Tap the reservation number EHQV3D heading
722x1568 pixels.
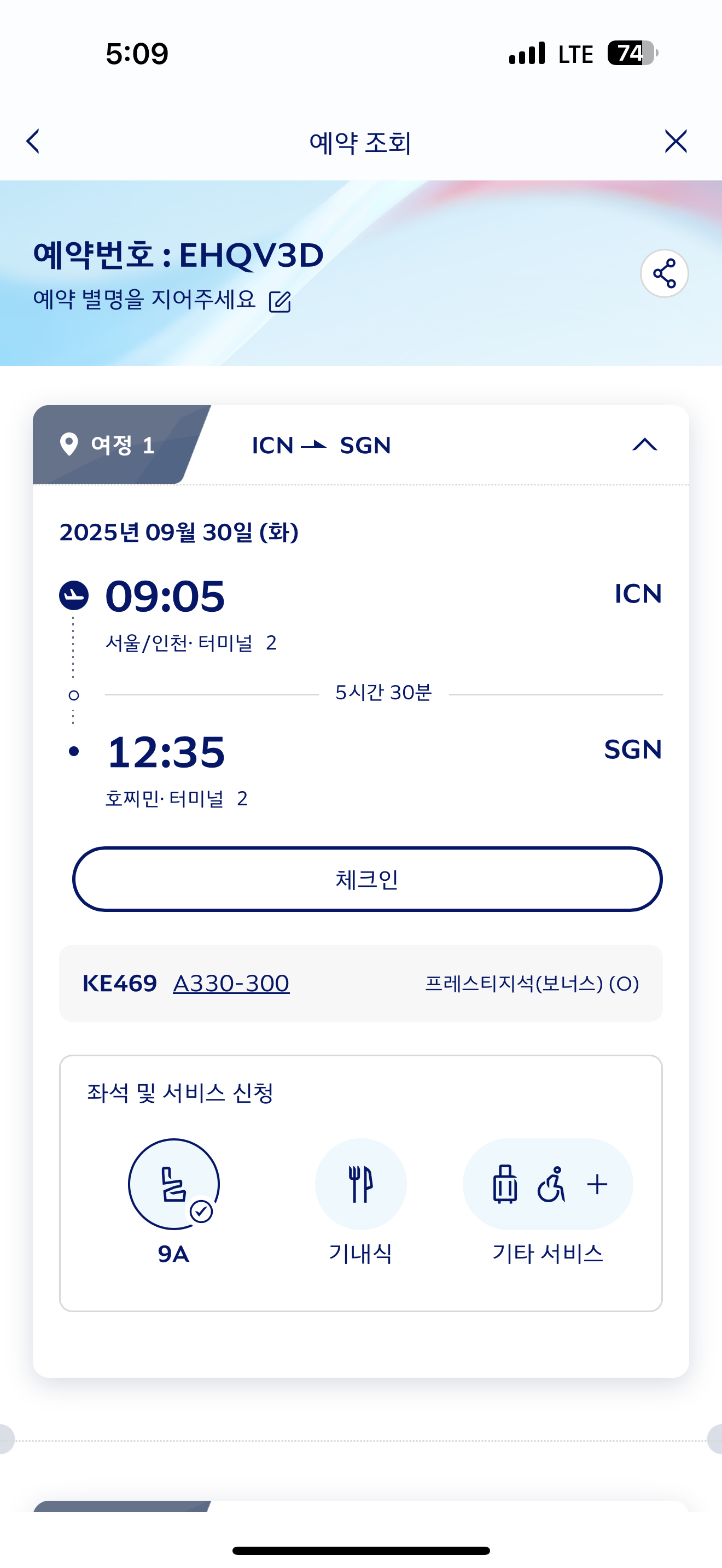tap(178, 255)
